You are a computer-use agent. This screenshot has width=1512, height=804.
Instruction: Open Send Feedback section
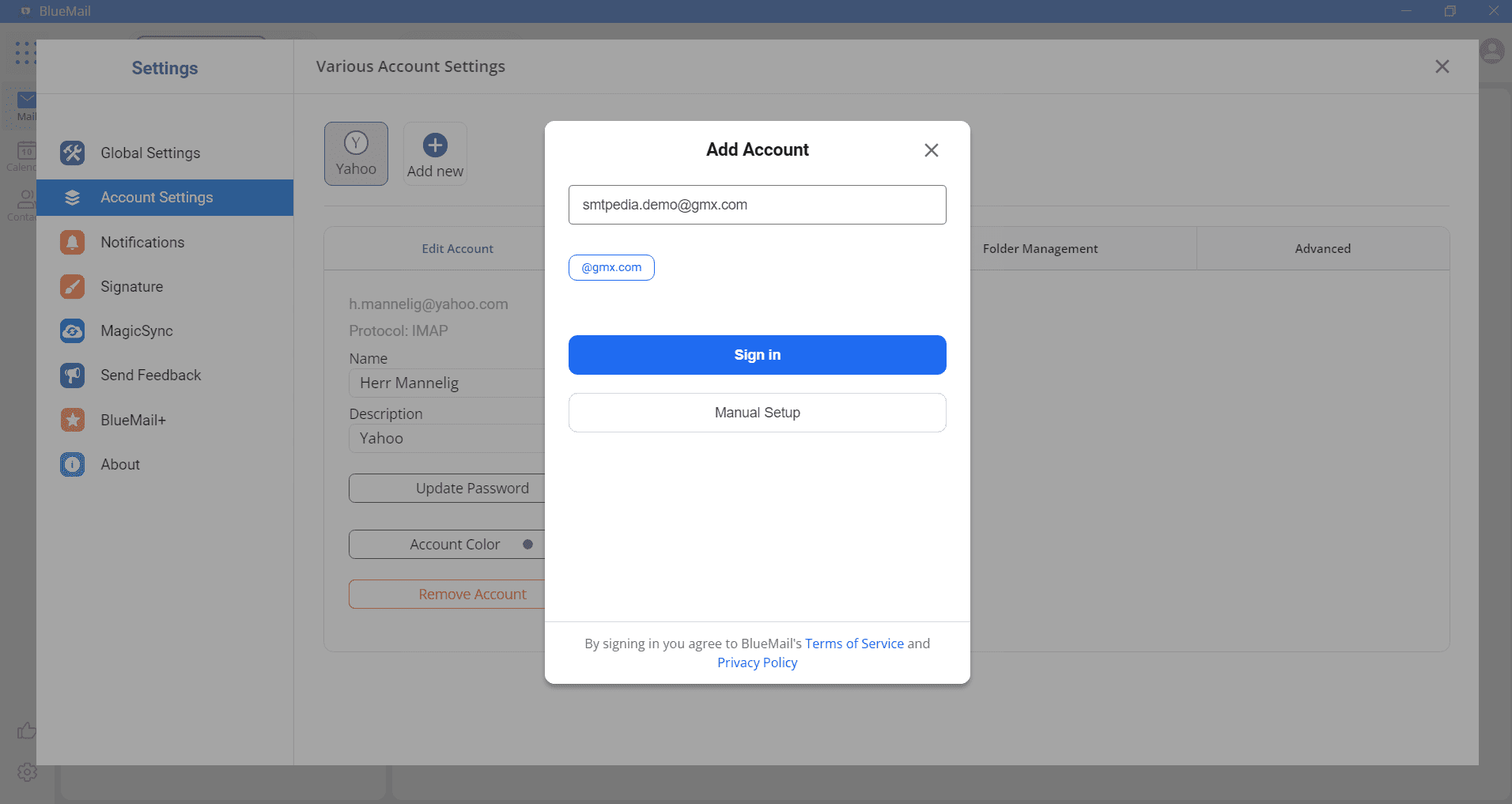tap(165, 375)
